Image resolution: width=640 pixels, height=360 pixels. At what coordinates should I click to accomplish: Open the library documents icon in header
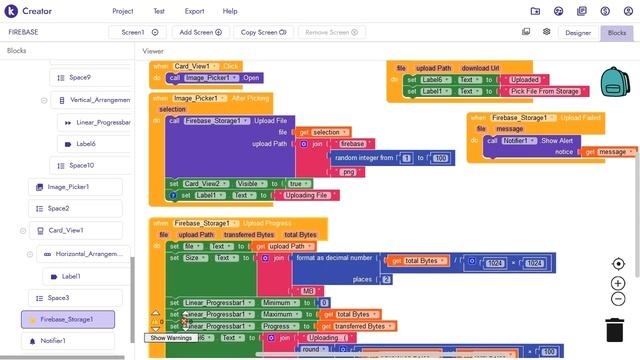[x=582, y=11]
